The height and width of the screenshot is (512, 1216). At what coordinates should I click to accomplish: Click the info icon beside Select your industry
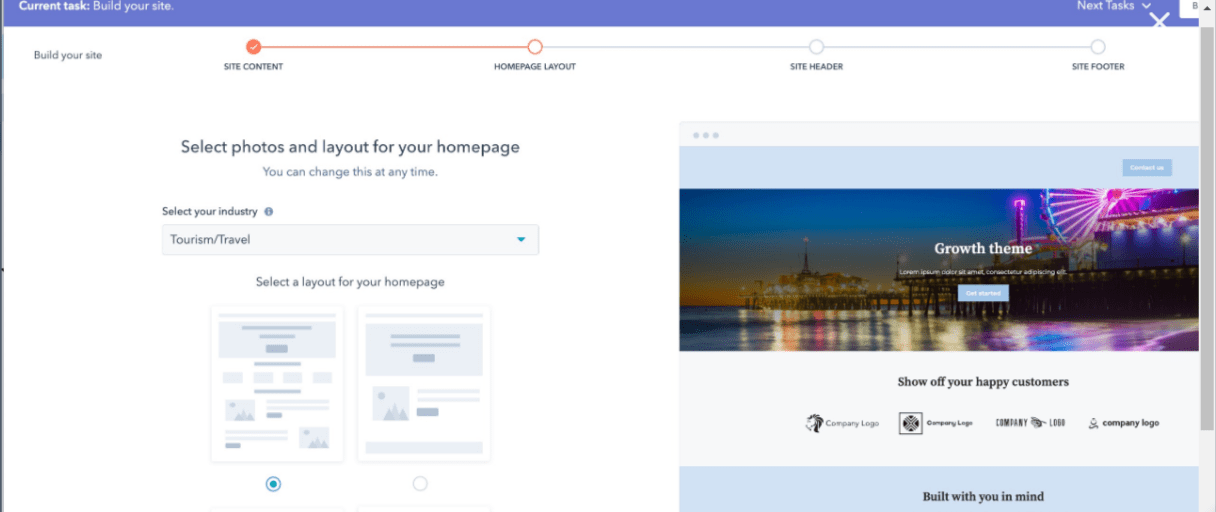(269, 212)
